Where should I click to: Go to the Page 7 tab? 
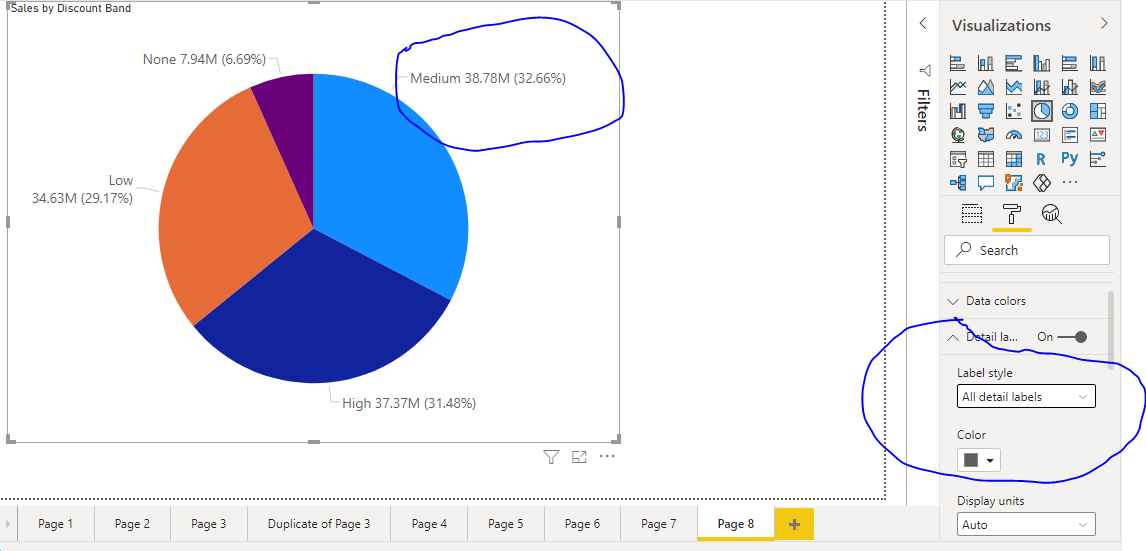click(659, 523)
